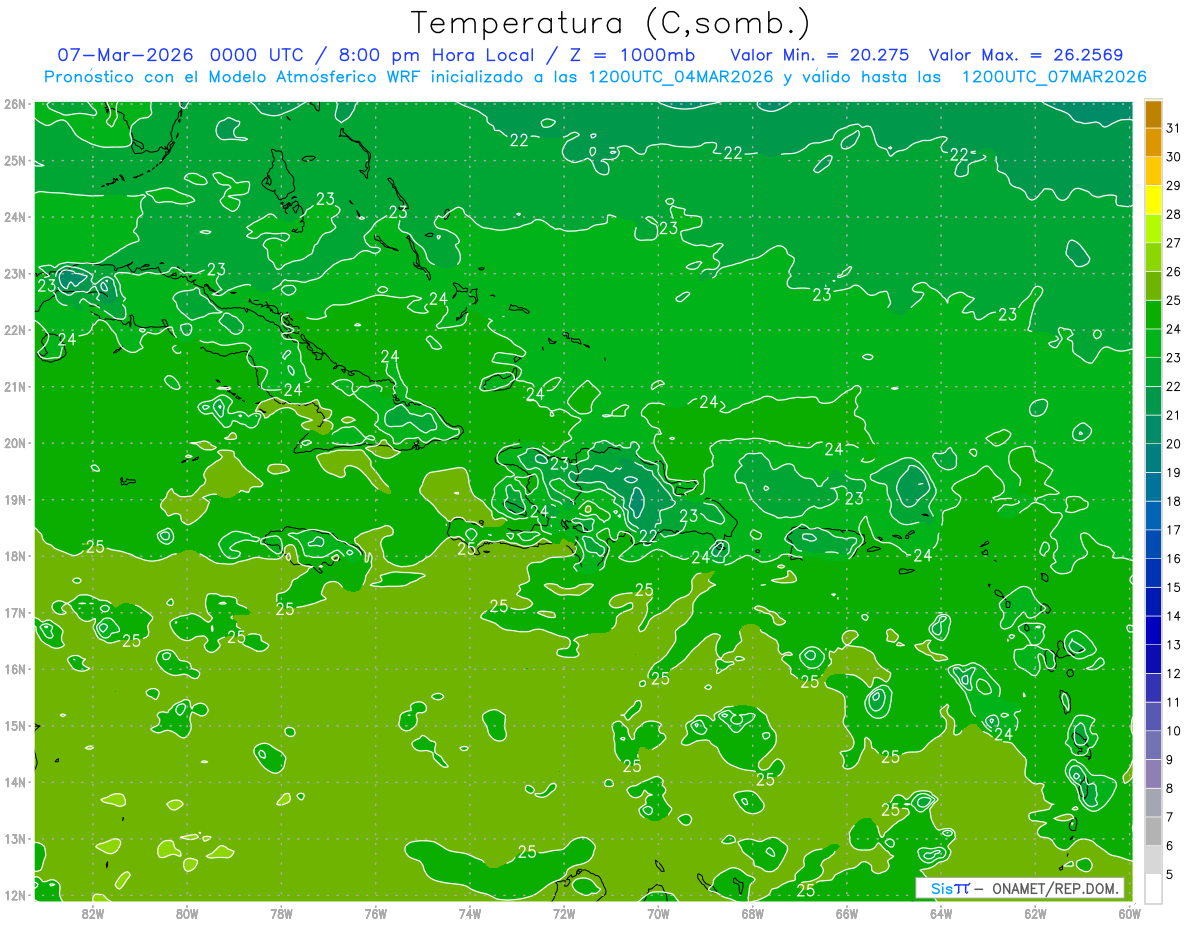The height and width of the screenshot is (927, 1200).
Task: Click the '66W' longitude axis label
Action: point(847,913)
